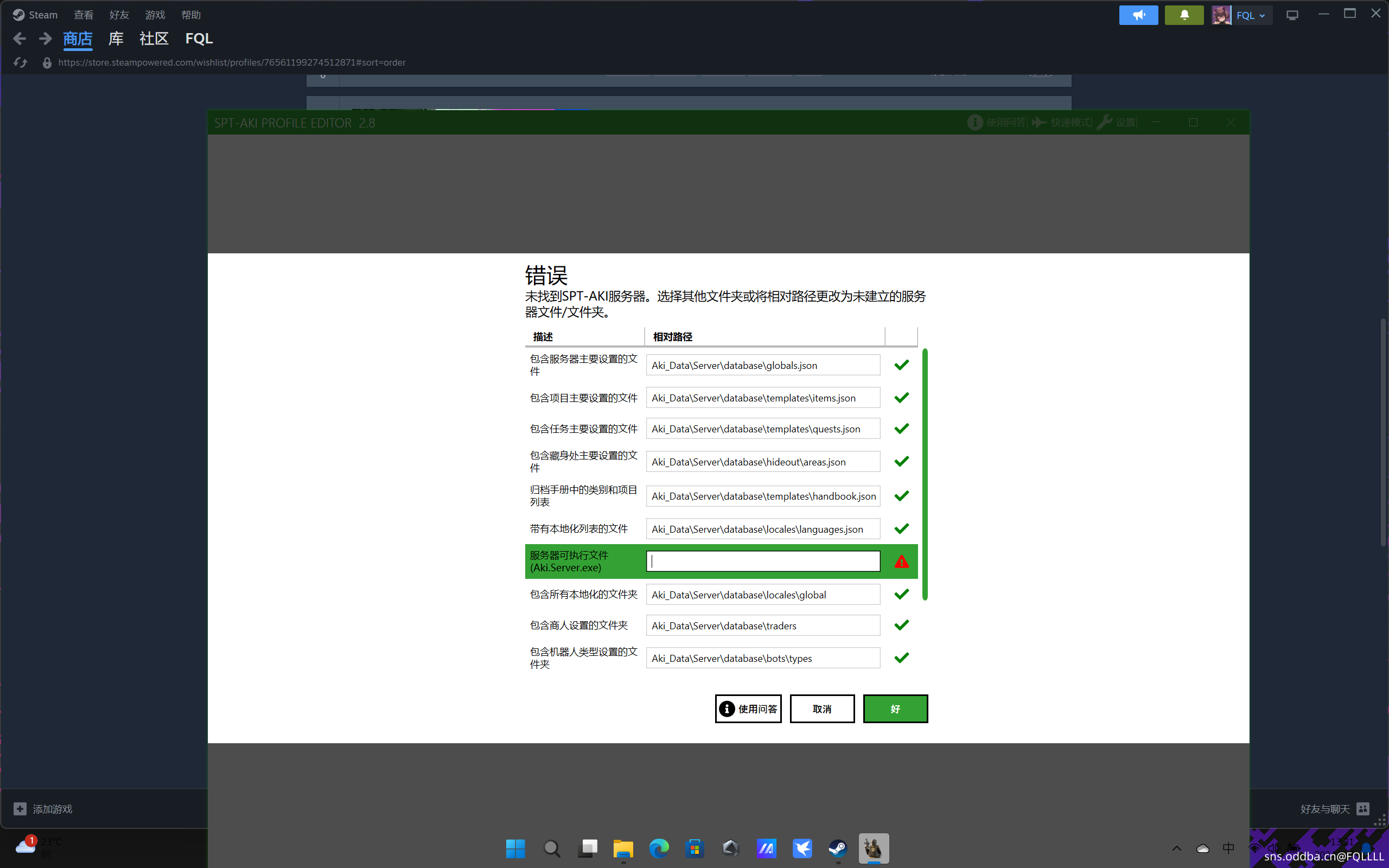This screenshot has height=868, width=1389.
Task: Edit the bots\types path field
Action: 763,658
